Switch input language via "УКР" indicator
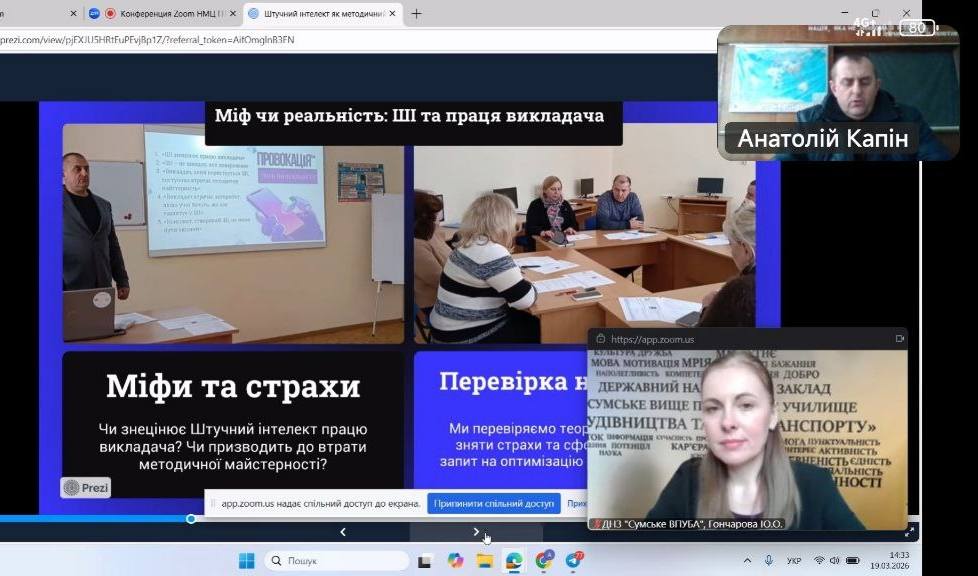The height and width of the screenshot is (576, 978). pyautogui.click(x=794, y=561)
